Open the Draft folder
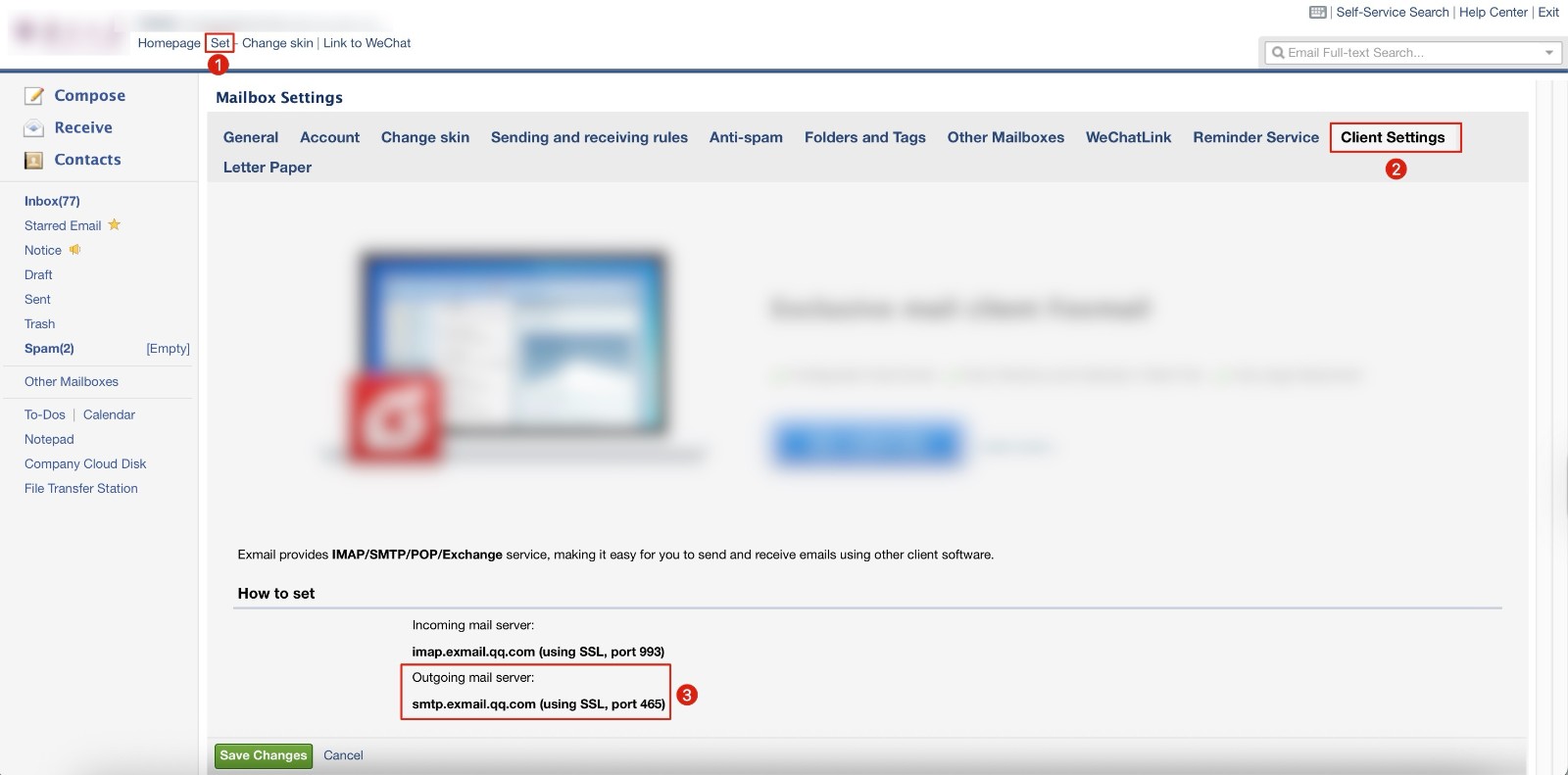This screenshot has width=1568, height=775. click(x=38, y=275)
